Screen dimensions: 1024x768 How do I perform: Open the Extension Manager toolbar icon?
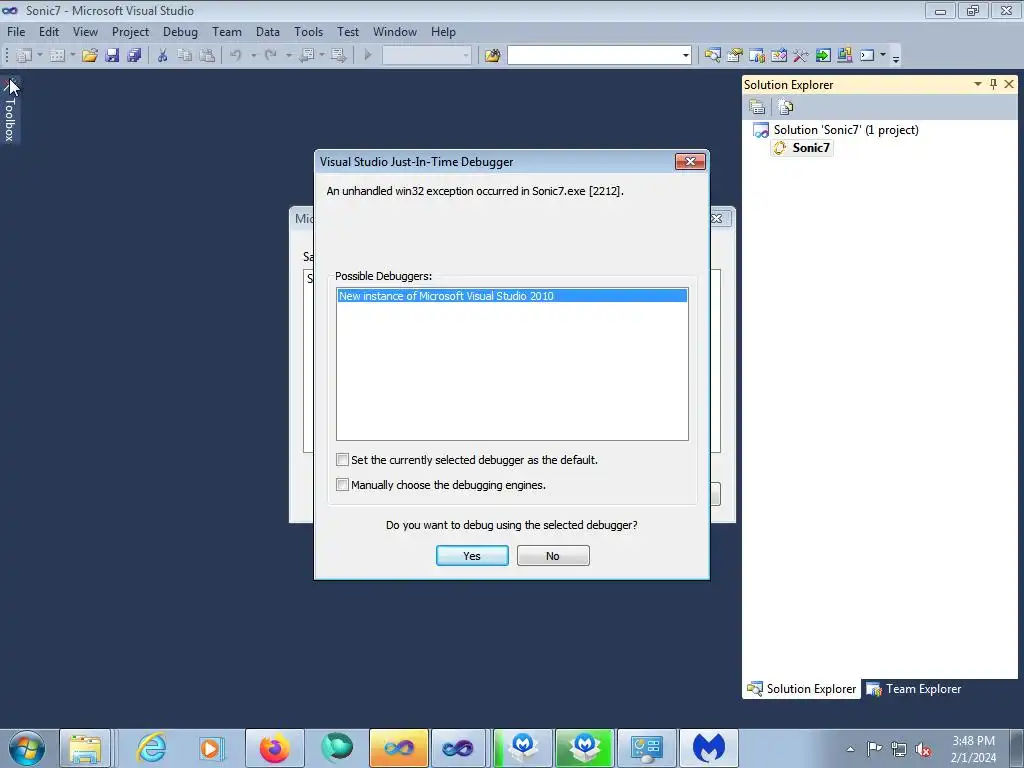(844, 56)
